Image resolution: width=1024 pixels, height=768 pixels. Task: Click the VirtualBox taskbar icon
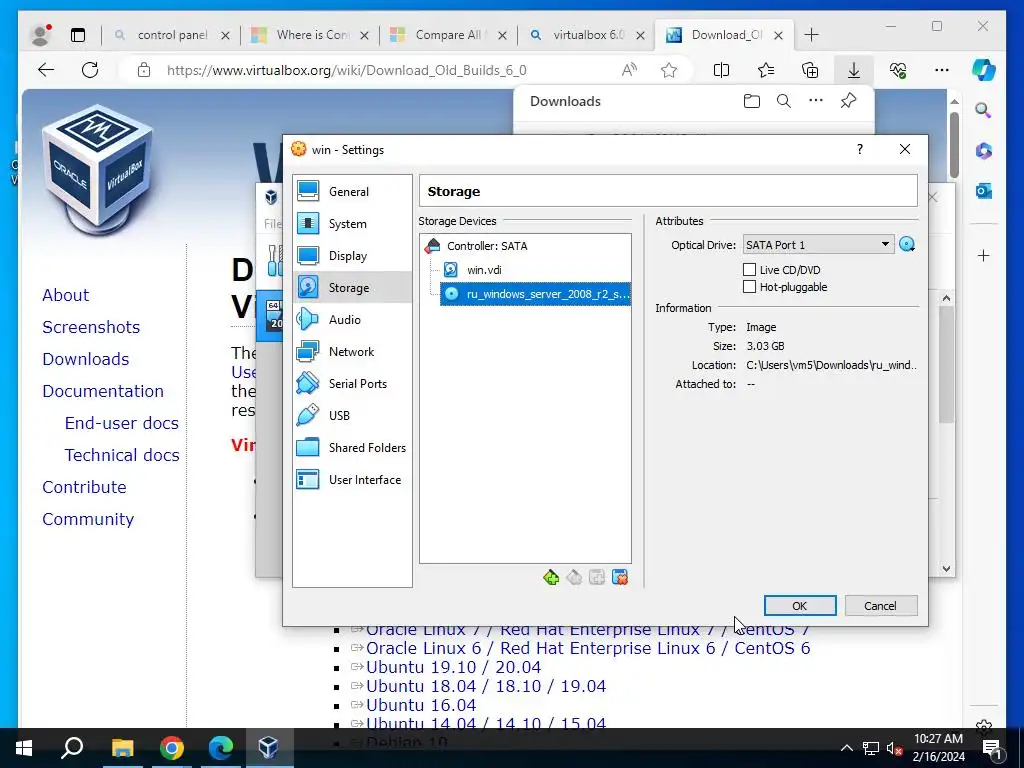(268, 748)
